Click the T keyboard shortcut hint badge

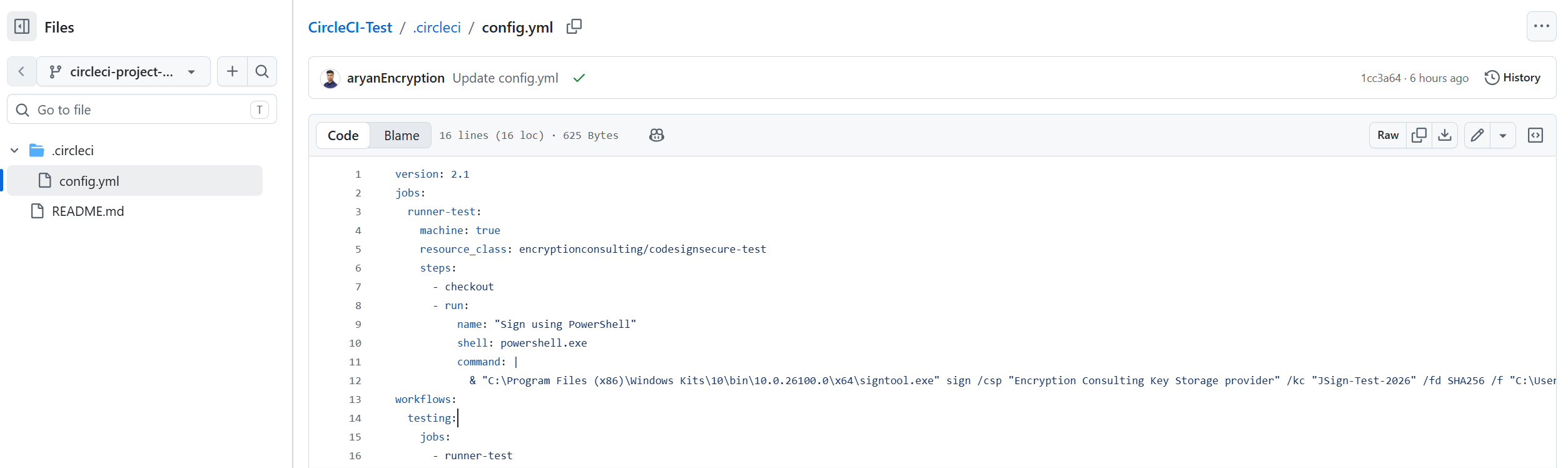click(x=260, y=110)
